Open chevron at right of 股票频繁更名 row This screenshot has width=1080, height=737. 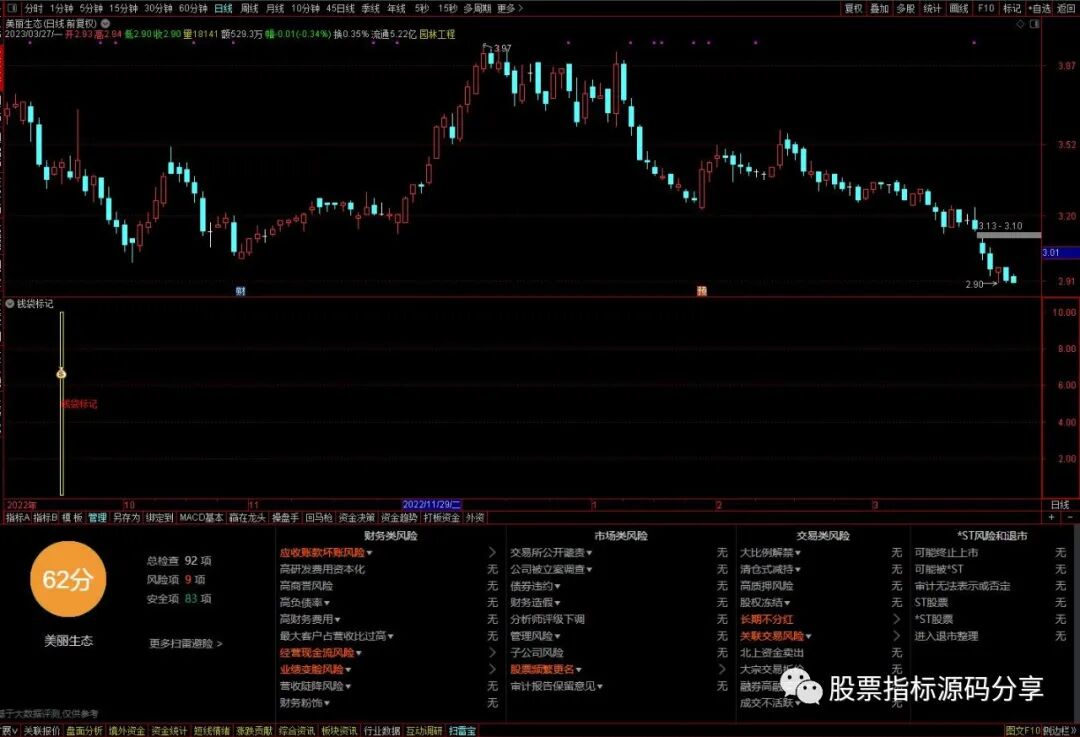point(722,669)
